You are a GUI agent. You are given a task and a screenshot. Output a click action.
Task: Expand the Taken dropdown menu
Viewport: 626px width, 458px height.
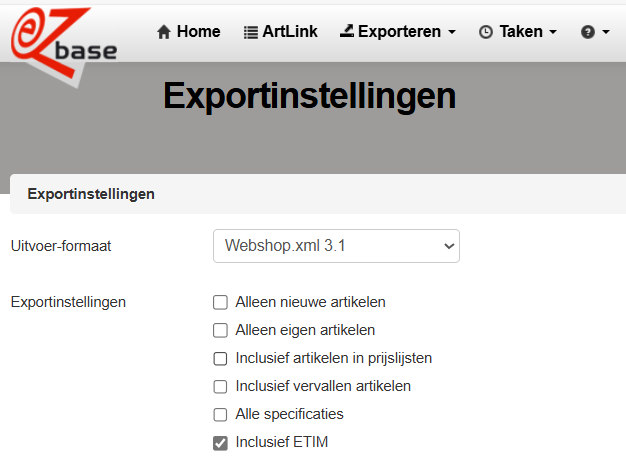coord(518,32)
